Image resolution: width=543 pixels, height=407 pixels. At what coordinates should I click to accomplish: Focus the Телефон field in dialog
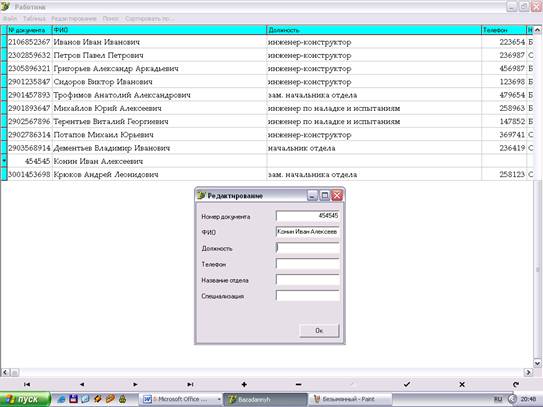click(x=308, y=264)
